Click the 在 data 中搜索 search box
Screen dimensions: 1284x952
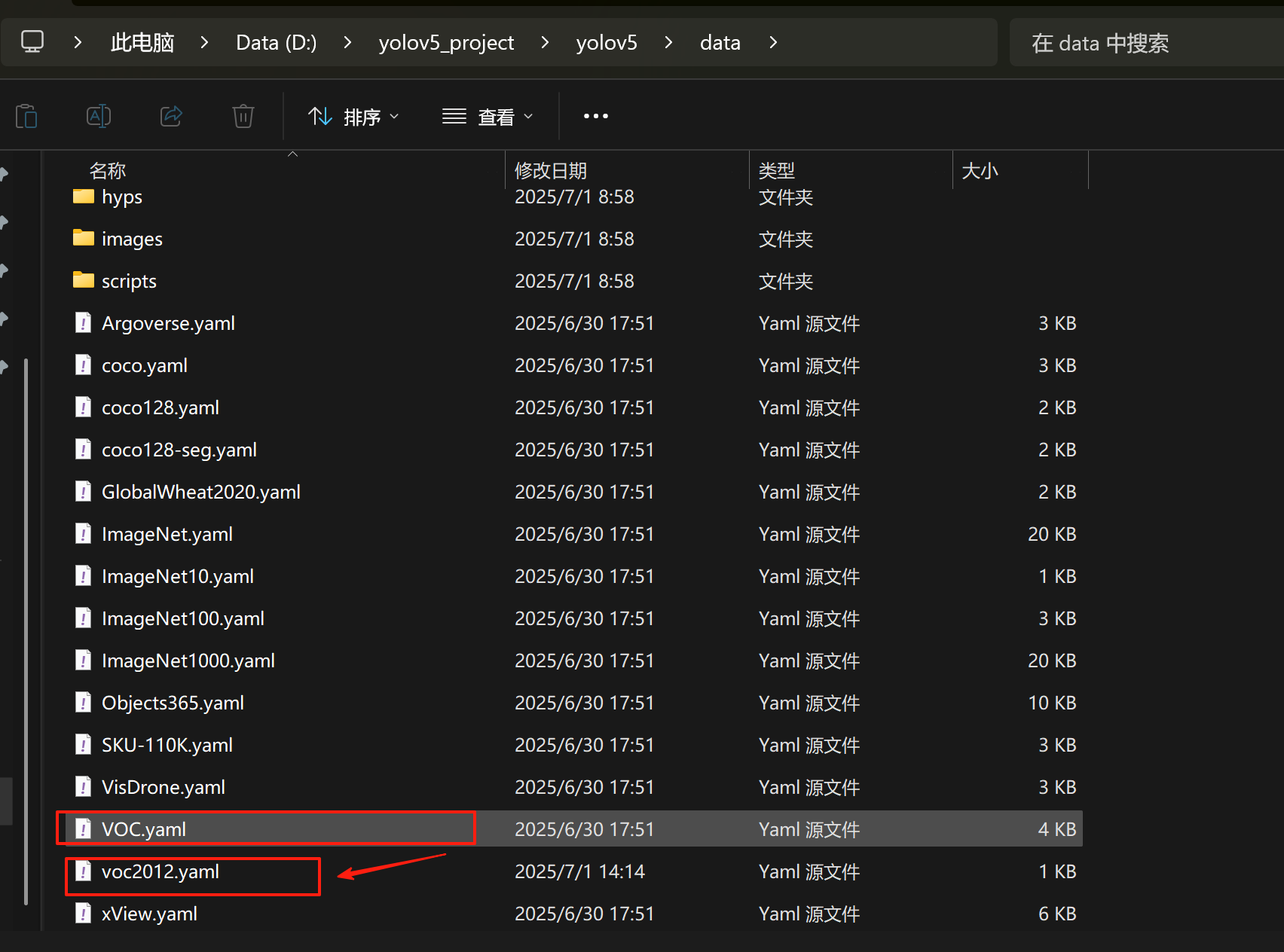coord(1147,43)
